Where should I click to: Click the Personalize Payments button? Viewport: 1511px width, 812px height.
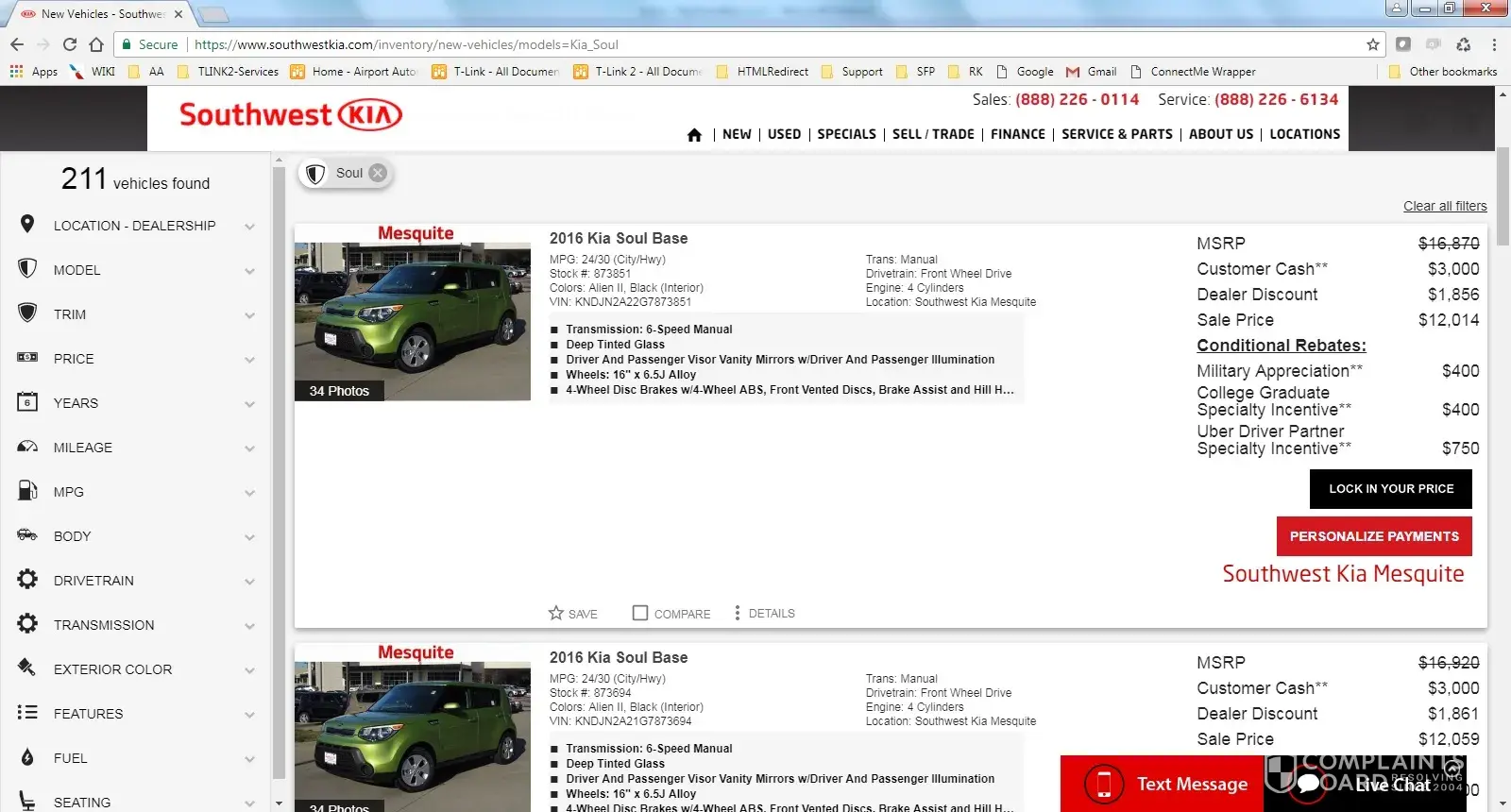pos(1374,536)
